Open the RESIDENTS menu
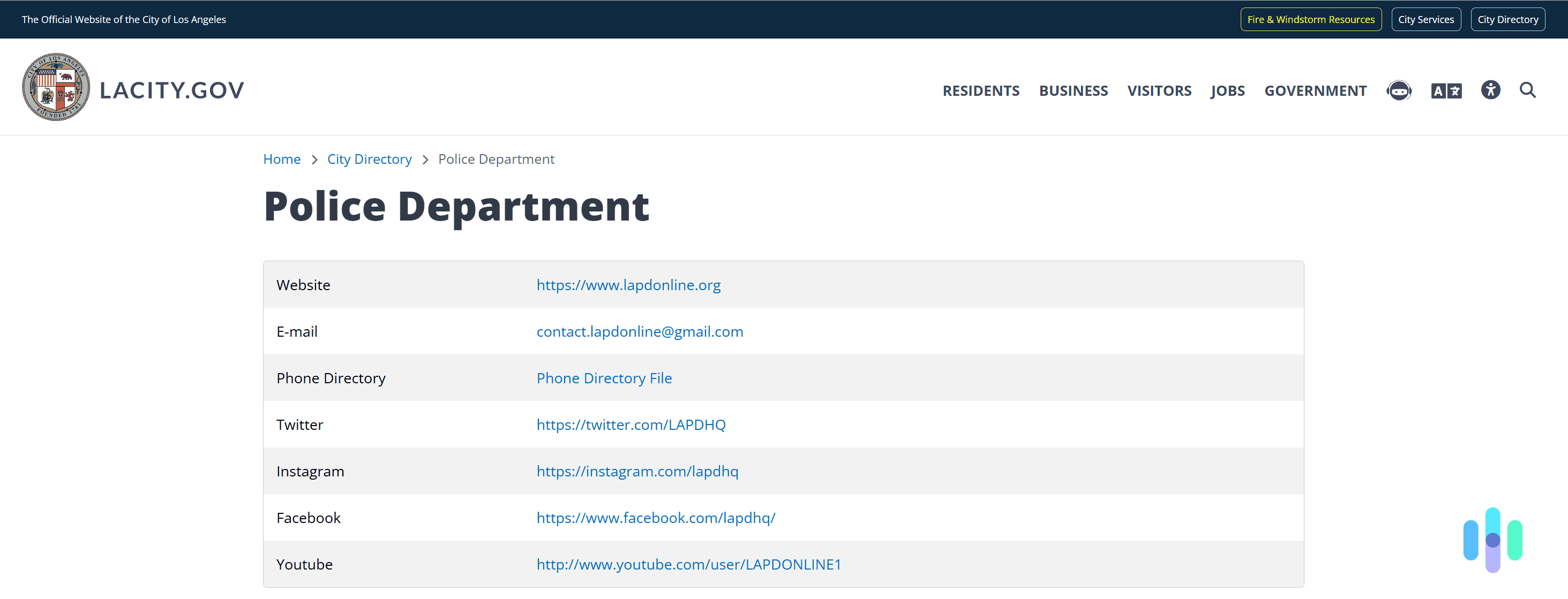Screen dimensions: 1568x599 point(980,90)
